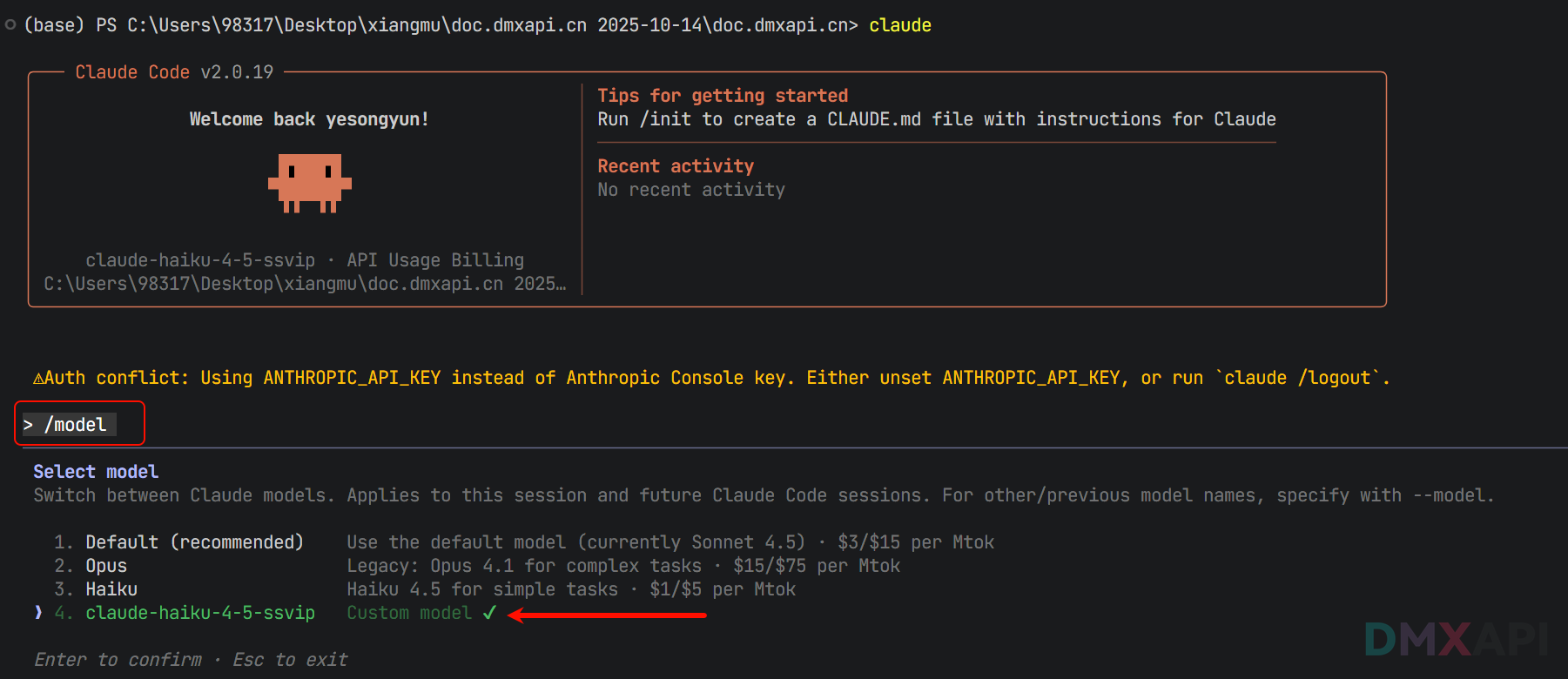The image size is (1568, 679).
Task: Click the Enter to confirm hint
Action: pyautogui.click(x=118, y=660)
